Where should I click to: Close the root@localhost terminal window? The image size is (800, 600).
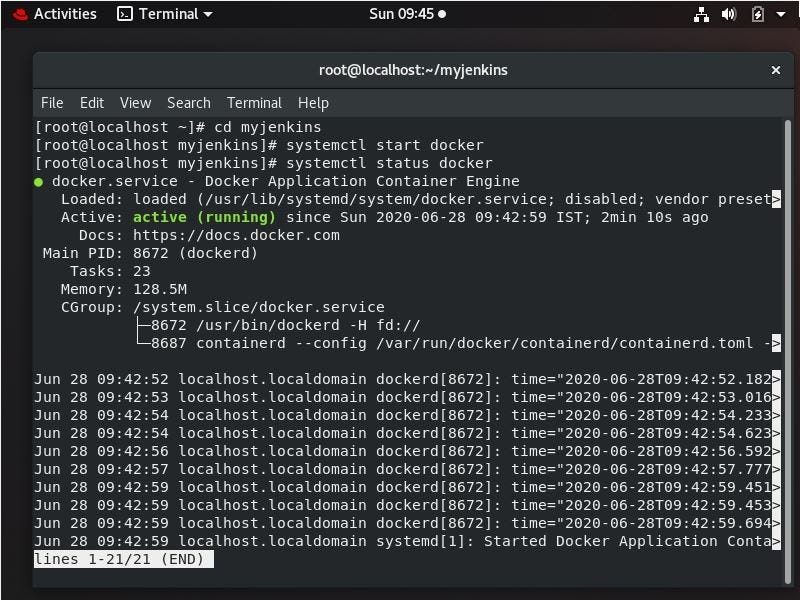tap(776, 70)
